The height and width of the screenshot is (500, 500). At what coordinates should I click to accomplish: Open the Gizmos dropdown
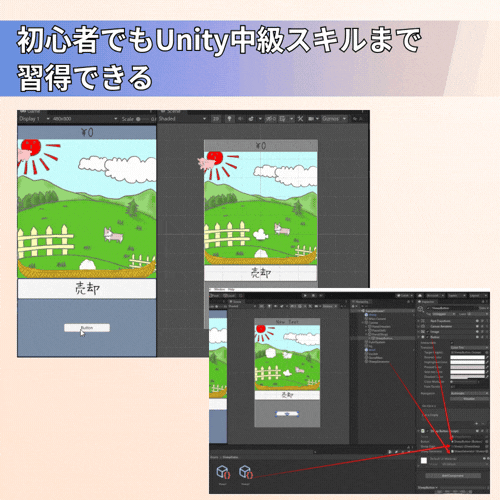pos(334,119)
